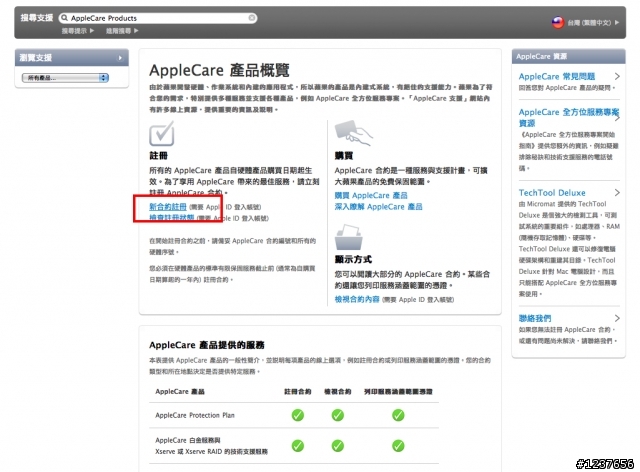The height and width of the screenshot is (472, 640).
Task: Open the 搜尋提示 search tips link
Action: (78, 31)
